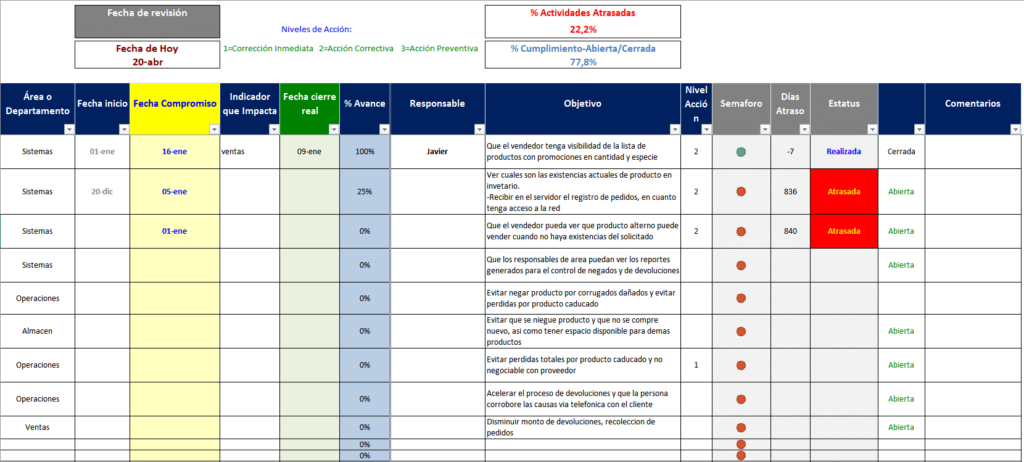Click the 'Niveles de Acción:' label

click(x=316, y=29)
